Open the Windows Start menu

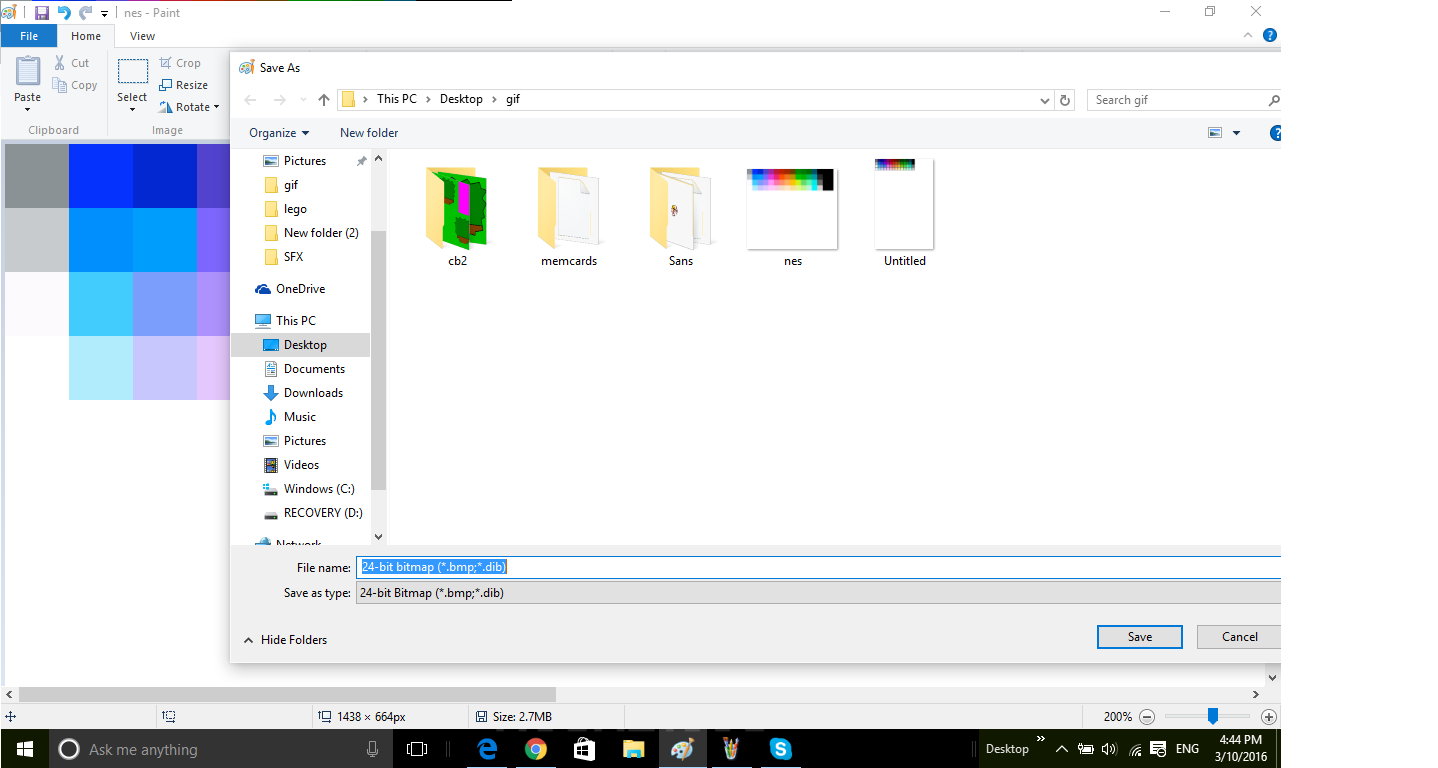[x=24, y=749]
